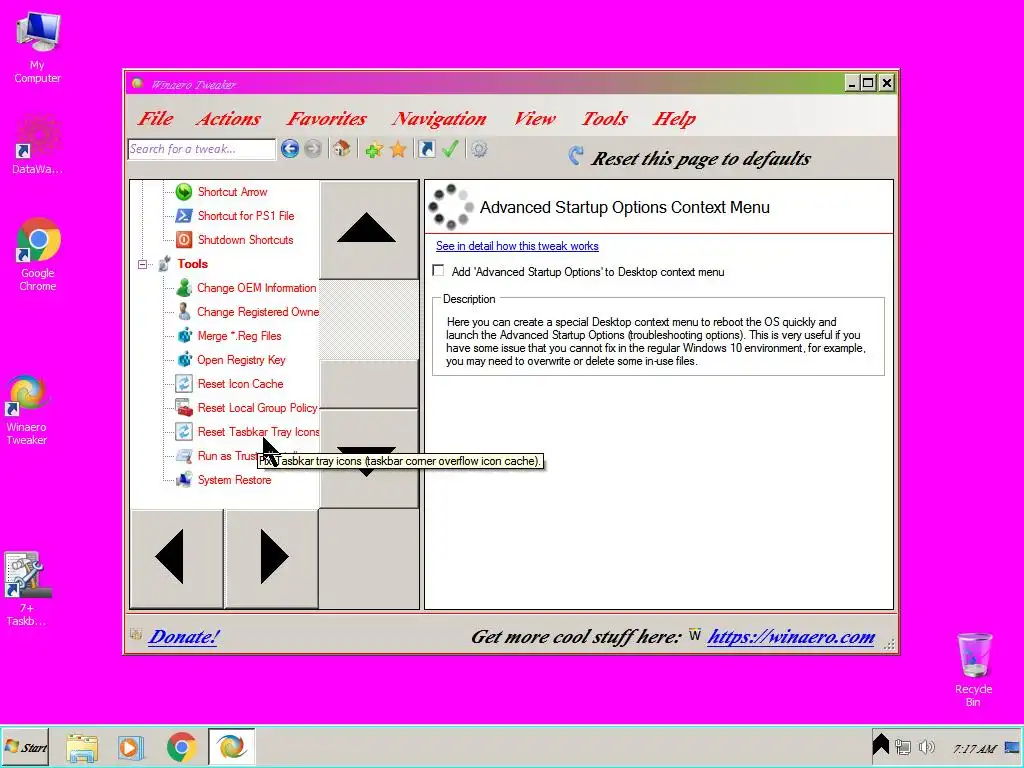Viewport: 1024px width, 768px height.
Task: Open Winaero Tweaker desktop shortcut
Action: pos(26,410)
